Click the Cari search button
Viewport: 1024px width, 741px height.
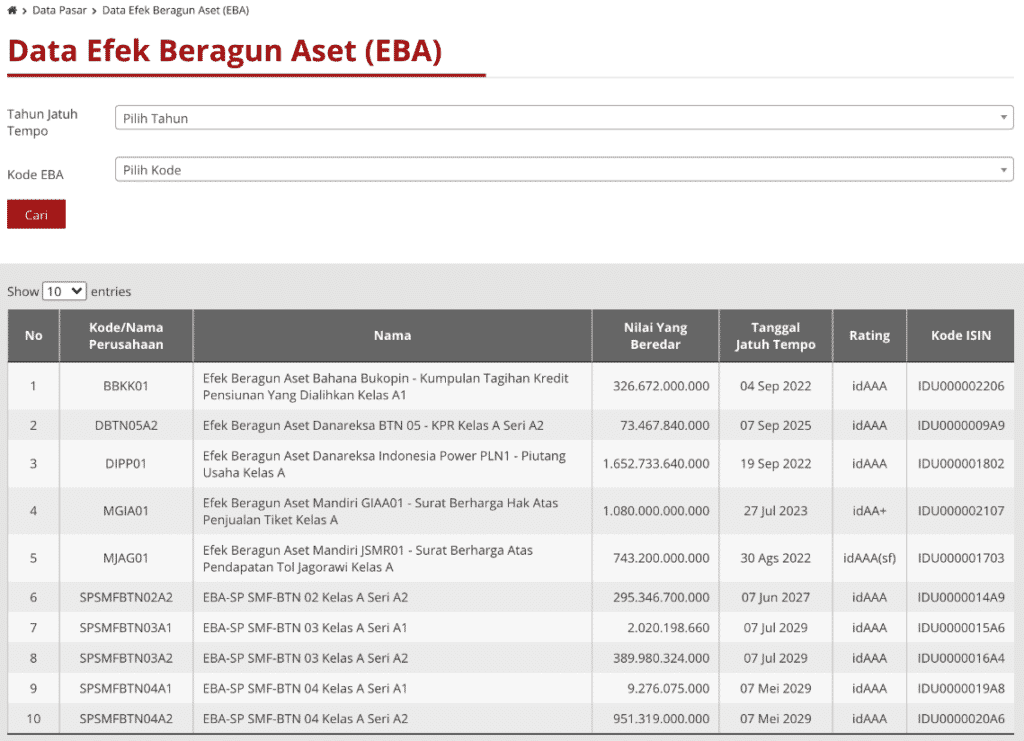click(36, 213)
